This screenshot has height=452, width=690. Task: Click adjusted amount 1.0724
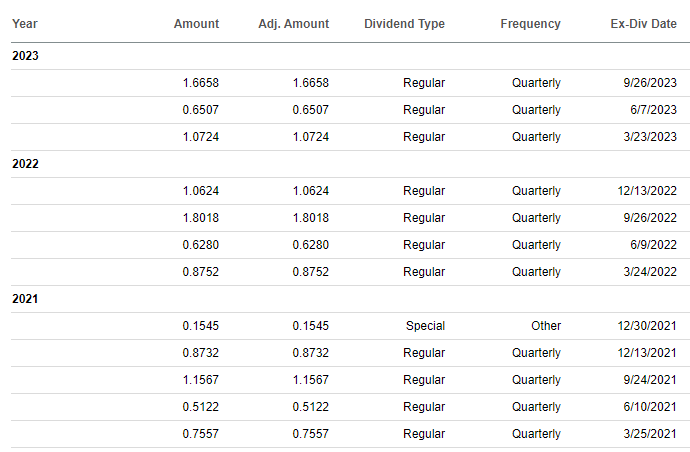coord(311,137)
